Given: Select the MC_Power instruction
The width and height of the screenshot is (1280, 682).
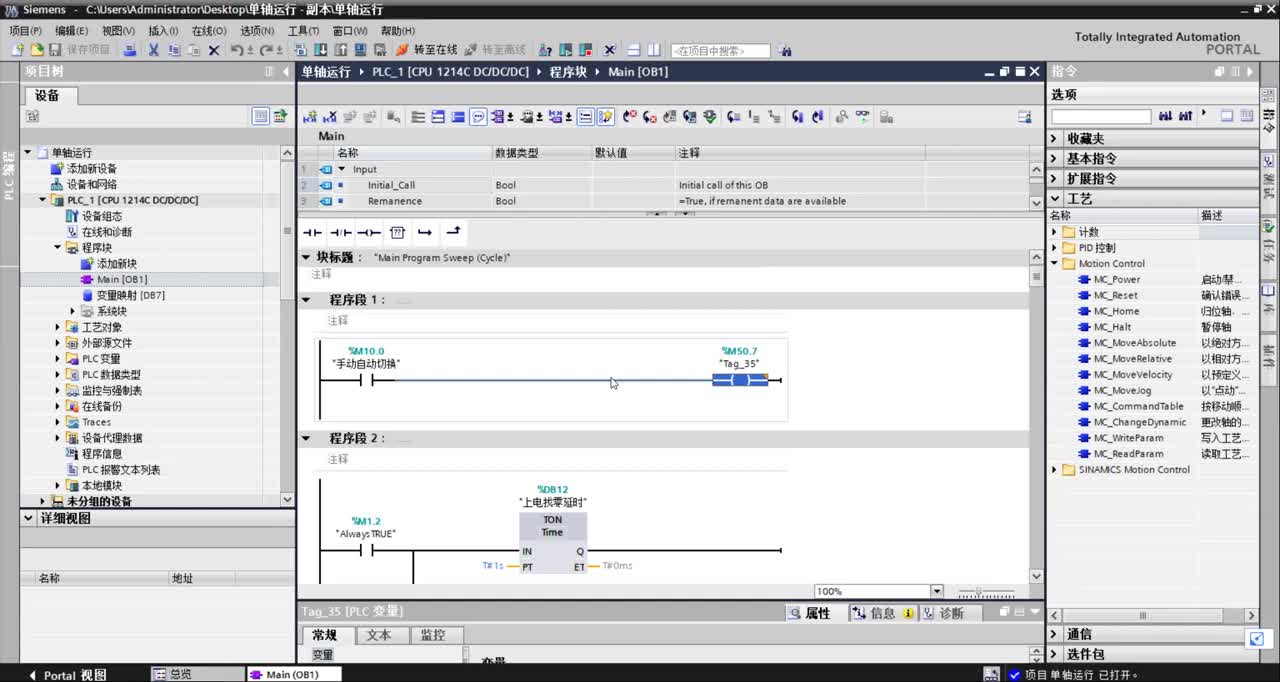Looking at the screenshot, I should [1116, 280].
